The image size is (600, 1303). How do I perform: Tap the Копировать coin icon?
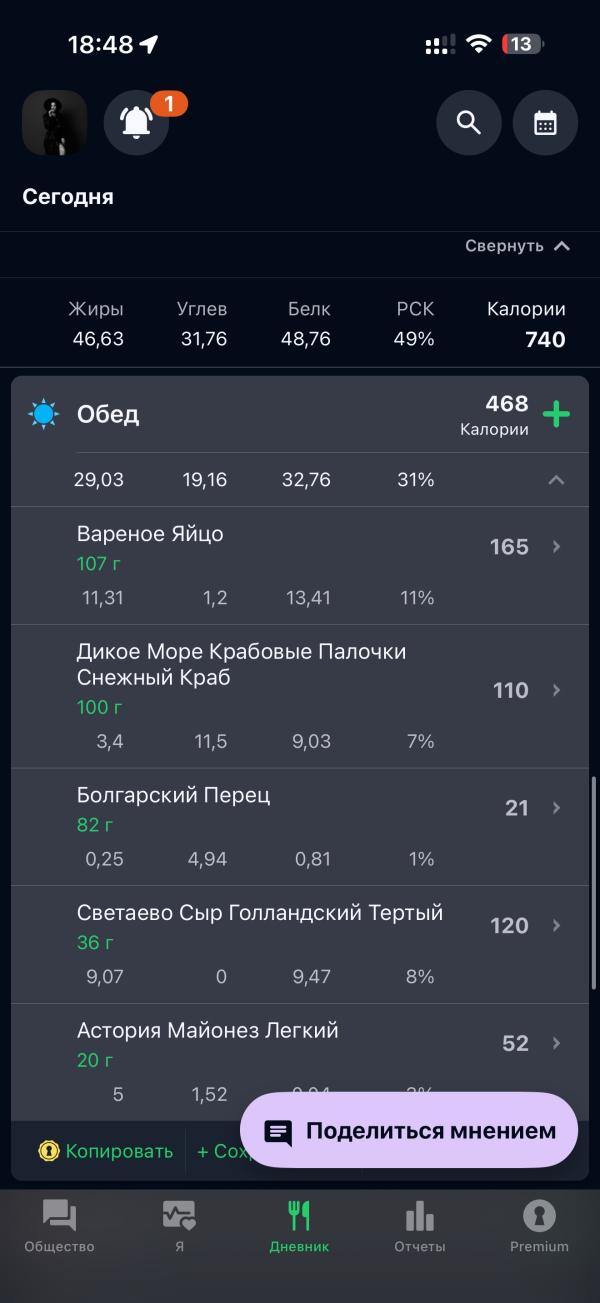(x=49, y=1151)
